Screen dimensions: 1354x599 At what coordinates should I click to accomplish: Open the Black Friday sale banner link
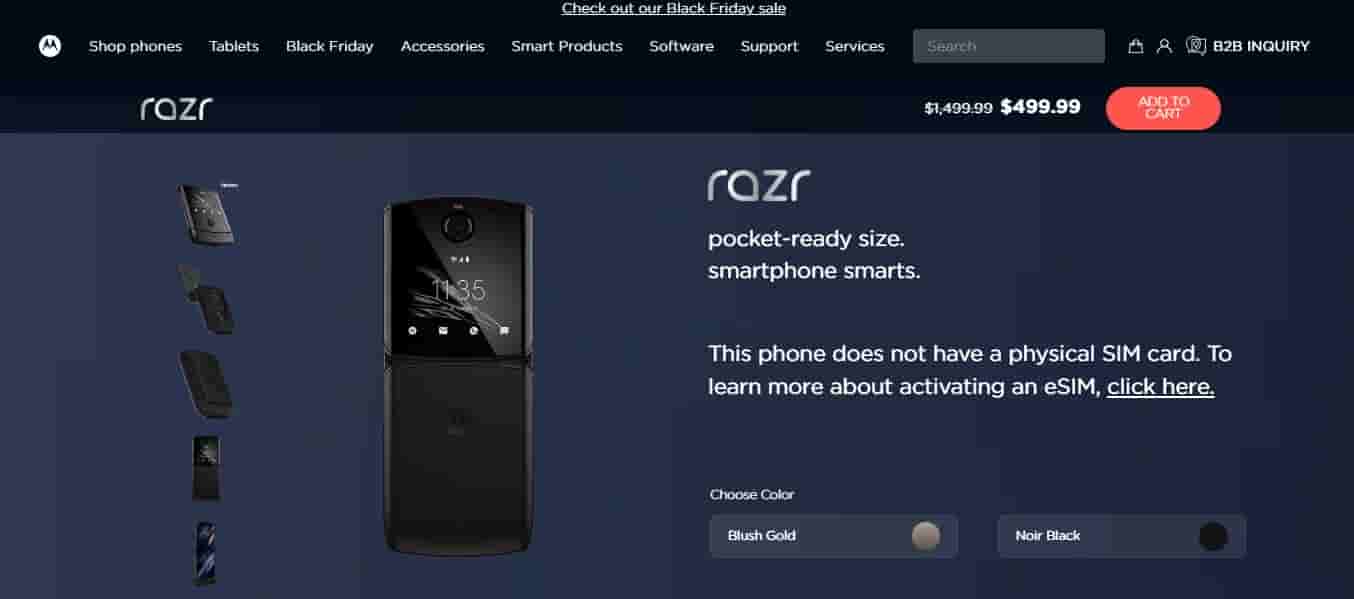point(674,8)
